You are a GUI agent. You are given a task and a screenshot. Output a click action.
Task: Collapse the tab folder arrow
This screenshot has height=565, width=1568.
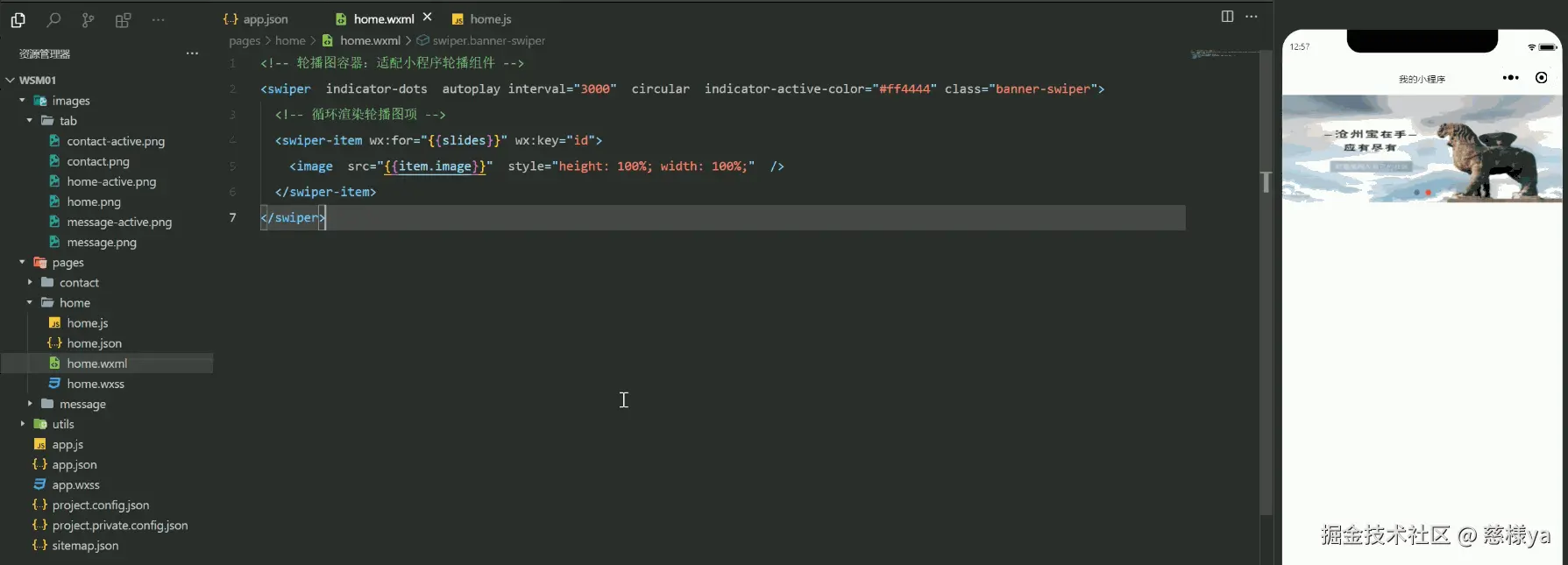(30, 121)
